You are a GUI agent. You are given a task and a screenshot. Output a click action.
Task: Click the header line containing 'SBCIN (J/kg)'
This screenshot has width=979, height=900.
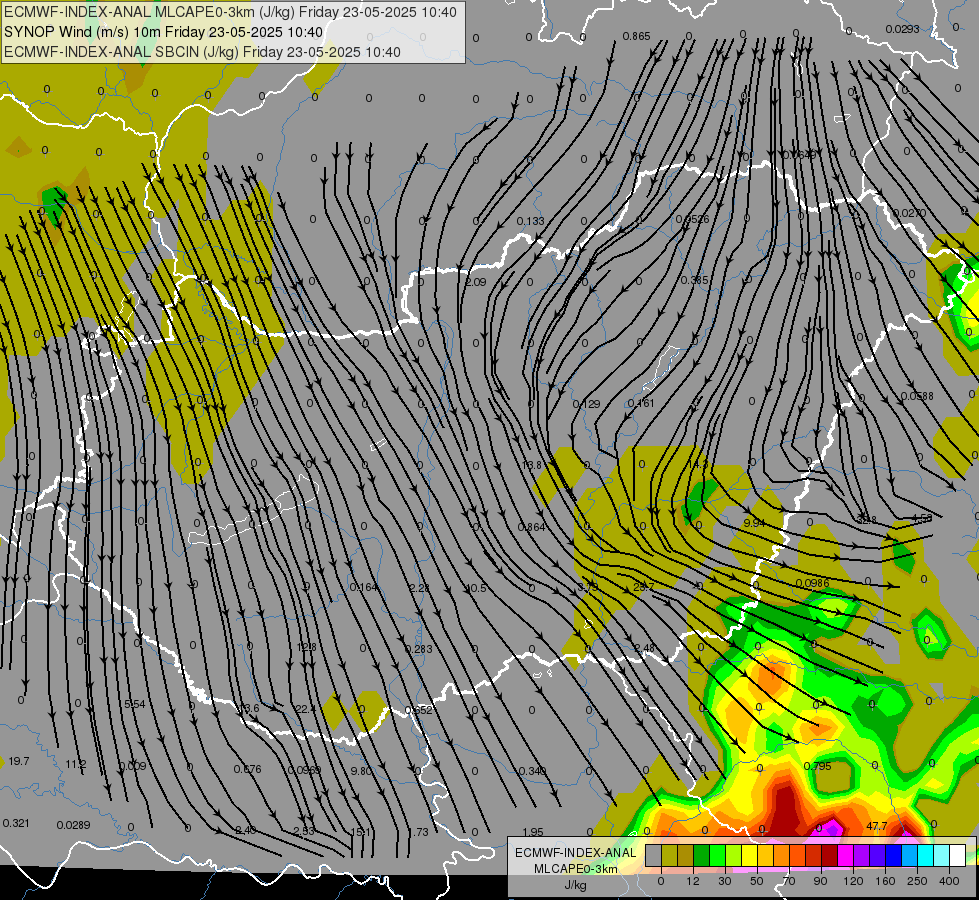point(202,52)
